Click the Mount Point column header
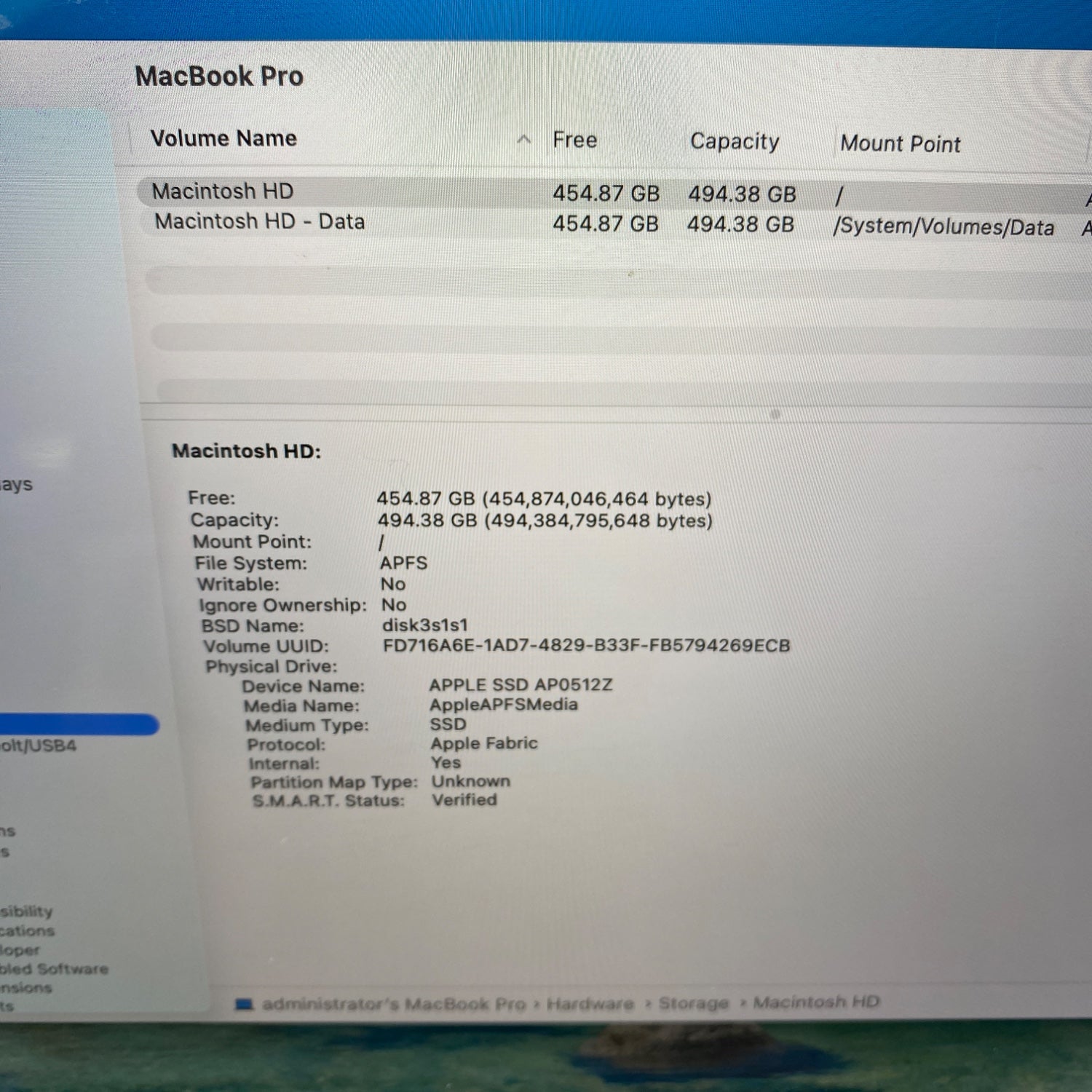 pos(900,143)
